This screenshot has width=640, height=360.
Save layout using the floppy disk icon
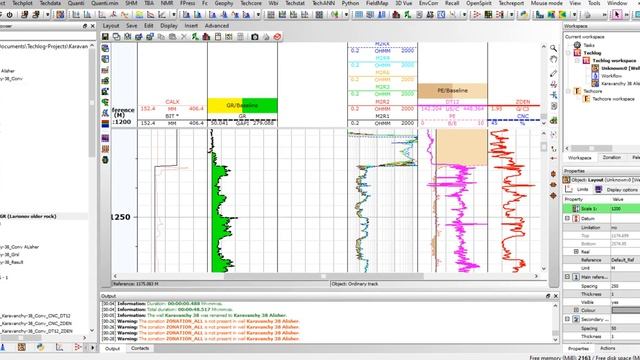pyautogui.click(x=105, y=37)
